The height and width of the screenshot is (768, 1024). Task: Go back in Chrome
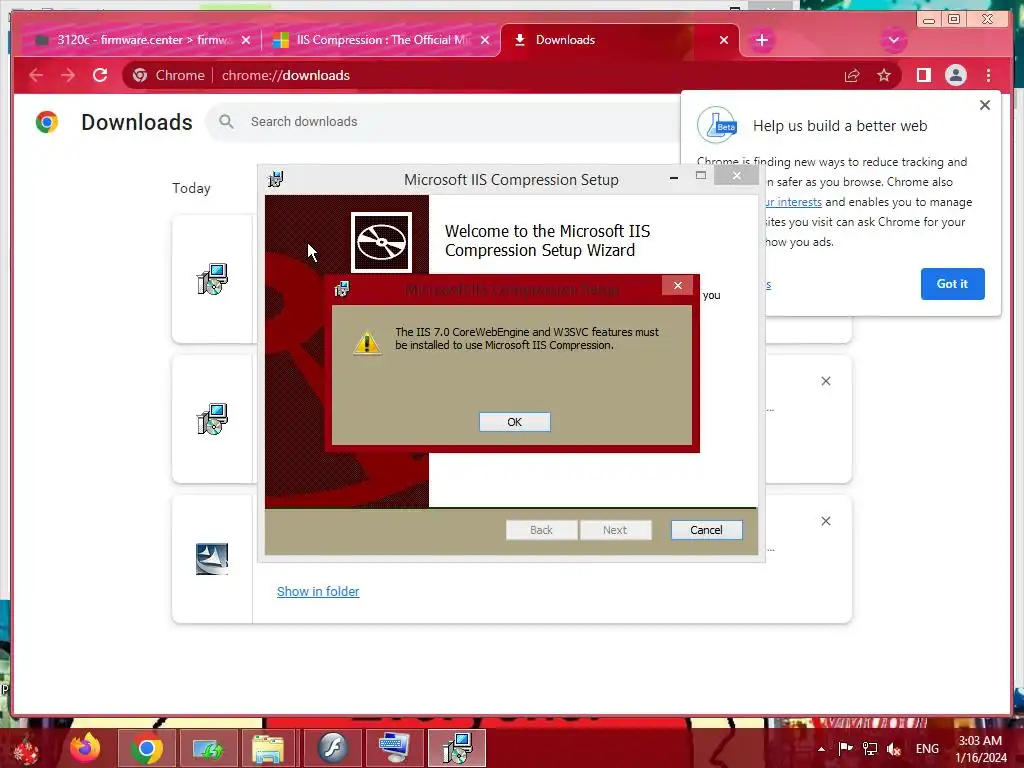[x=36, y=75]
